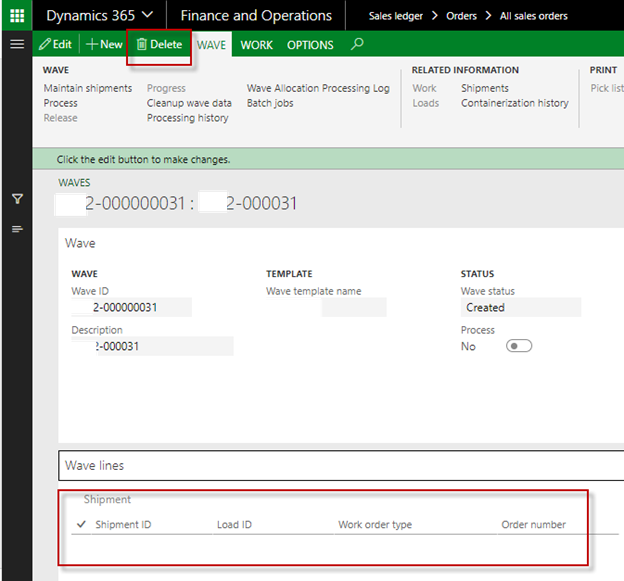Click the search magnifier in the action bar

(357, 43)
